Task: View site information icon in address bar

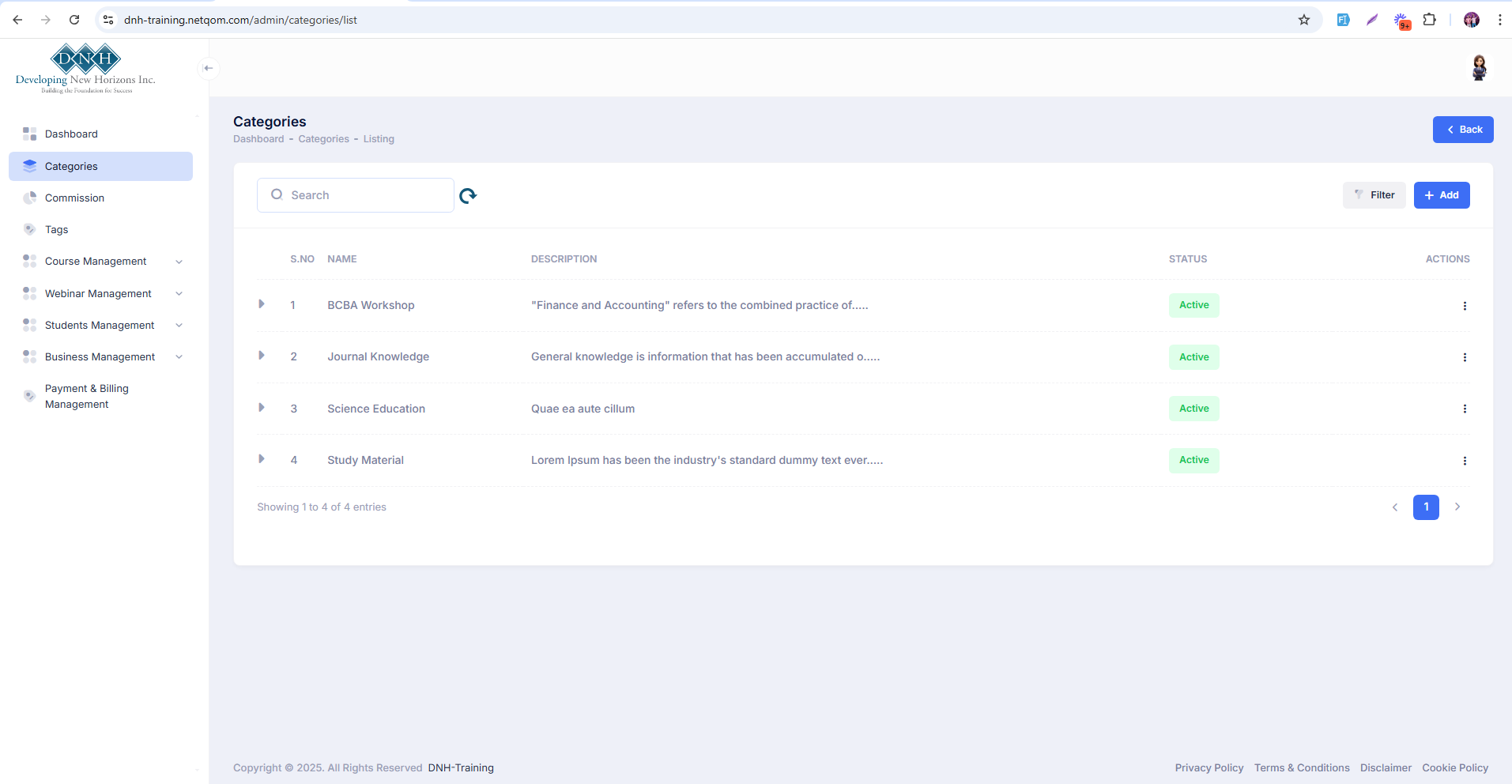Action: pos(108,20)
